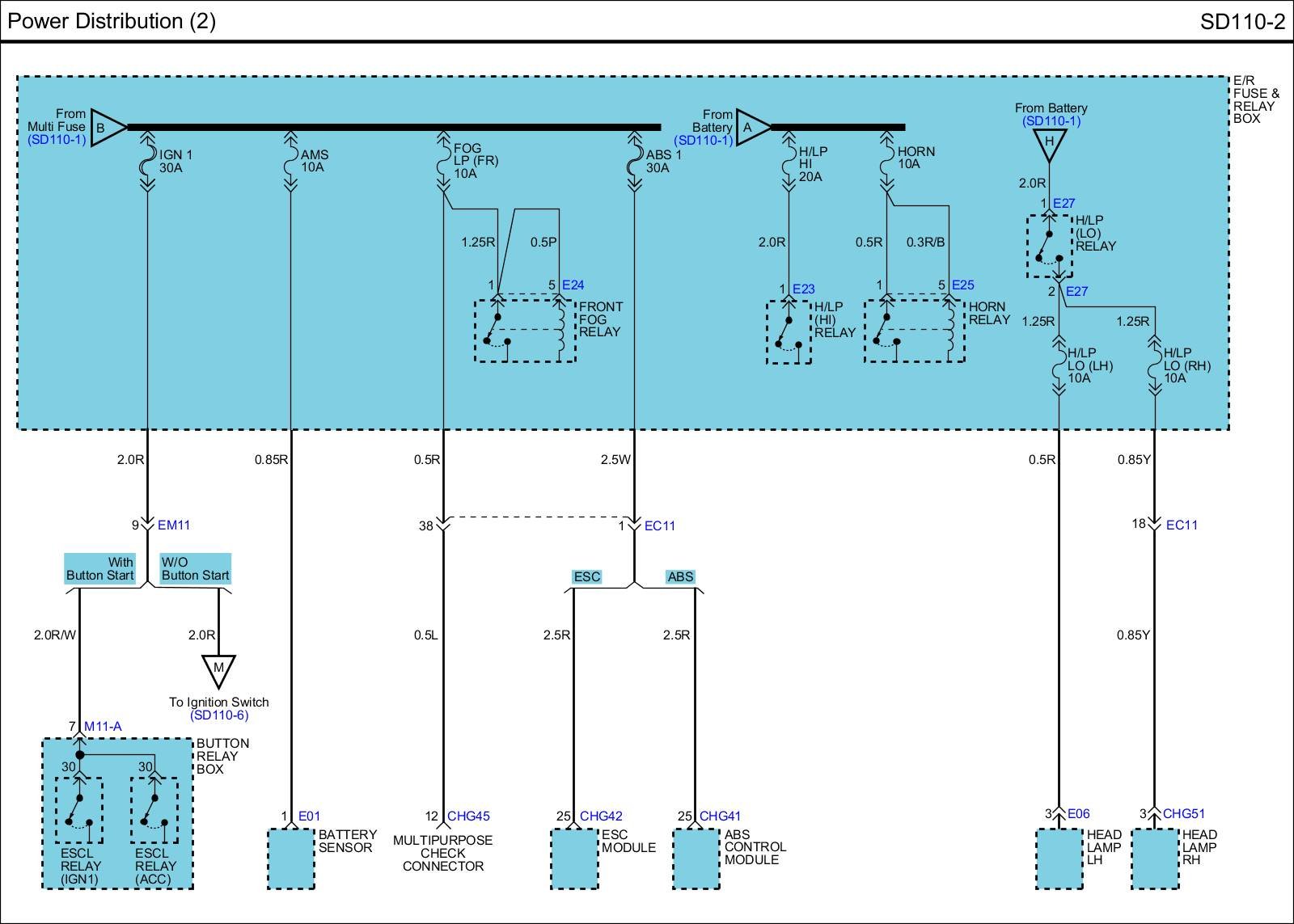
Task: Select the Front Fog Relay symbol
Action: click(x=525, y=331)
